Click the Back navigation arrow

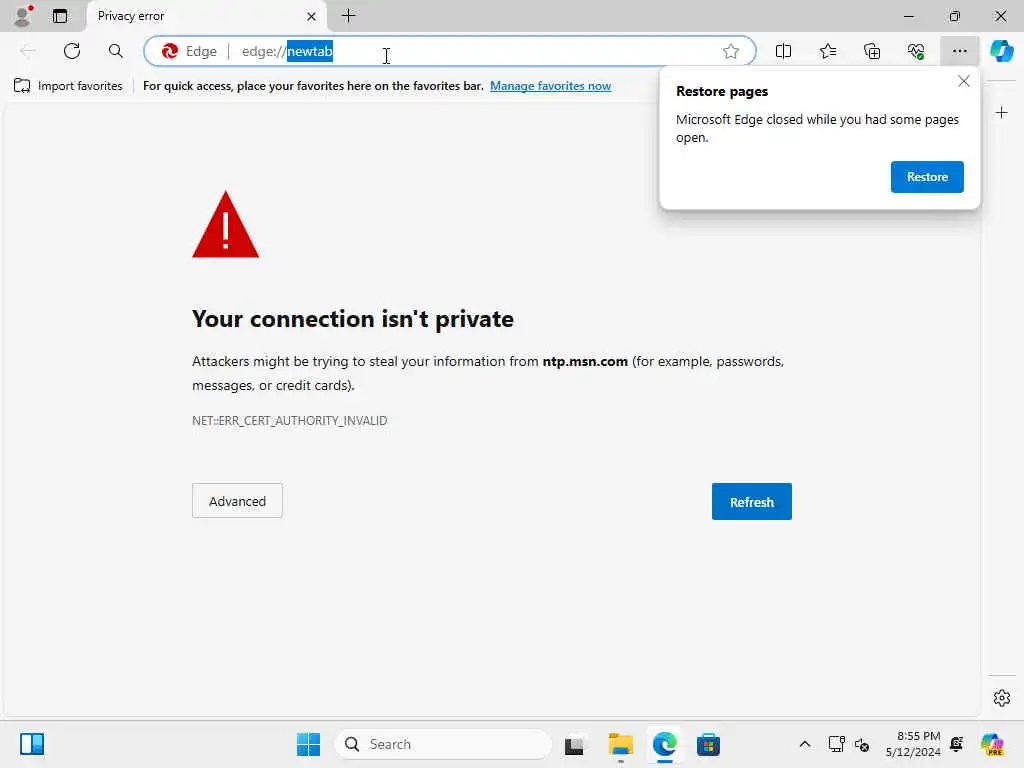pos(28,51)
